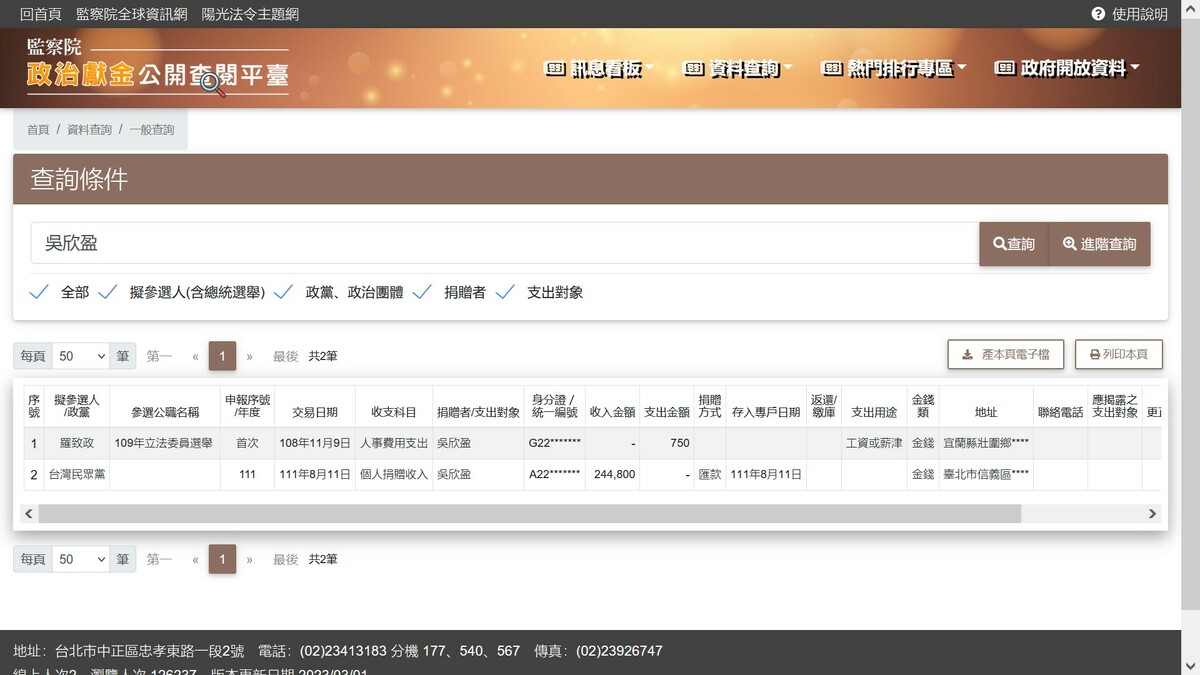This screenshot has height=675, width=1200.
Task: Click the left scroll arrow of the table
Action: [28, 513]
